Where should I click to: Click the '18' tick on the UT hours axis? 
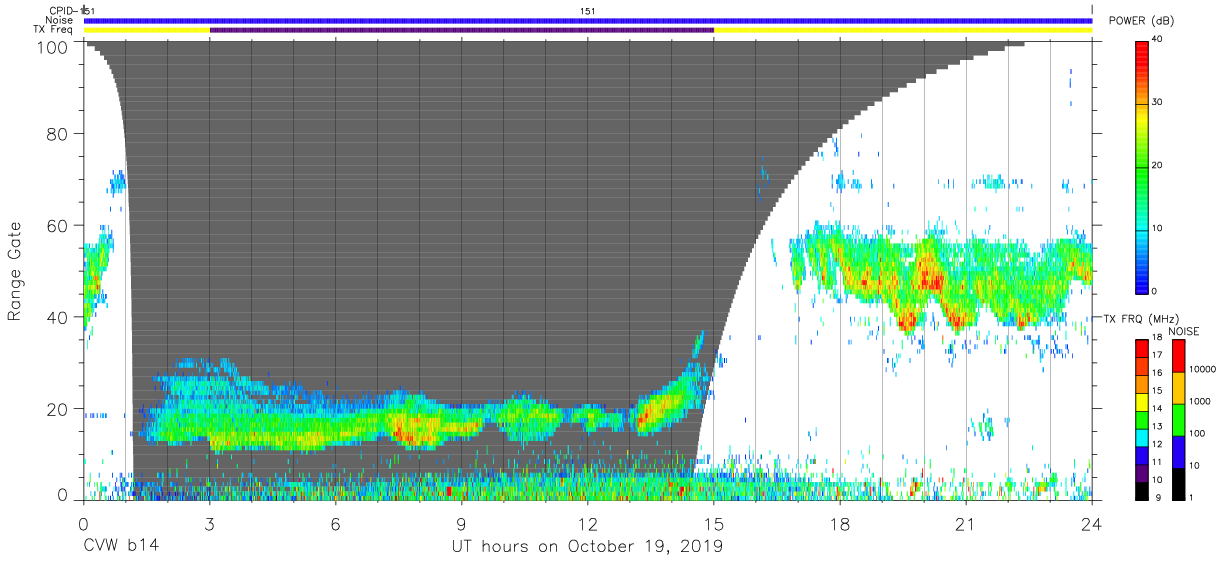840,523
